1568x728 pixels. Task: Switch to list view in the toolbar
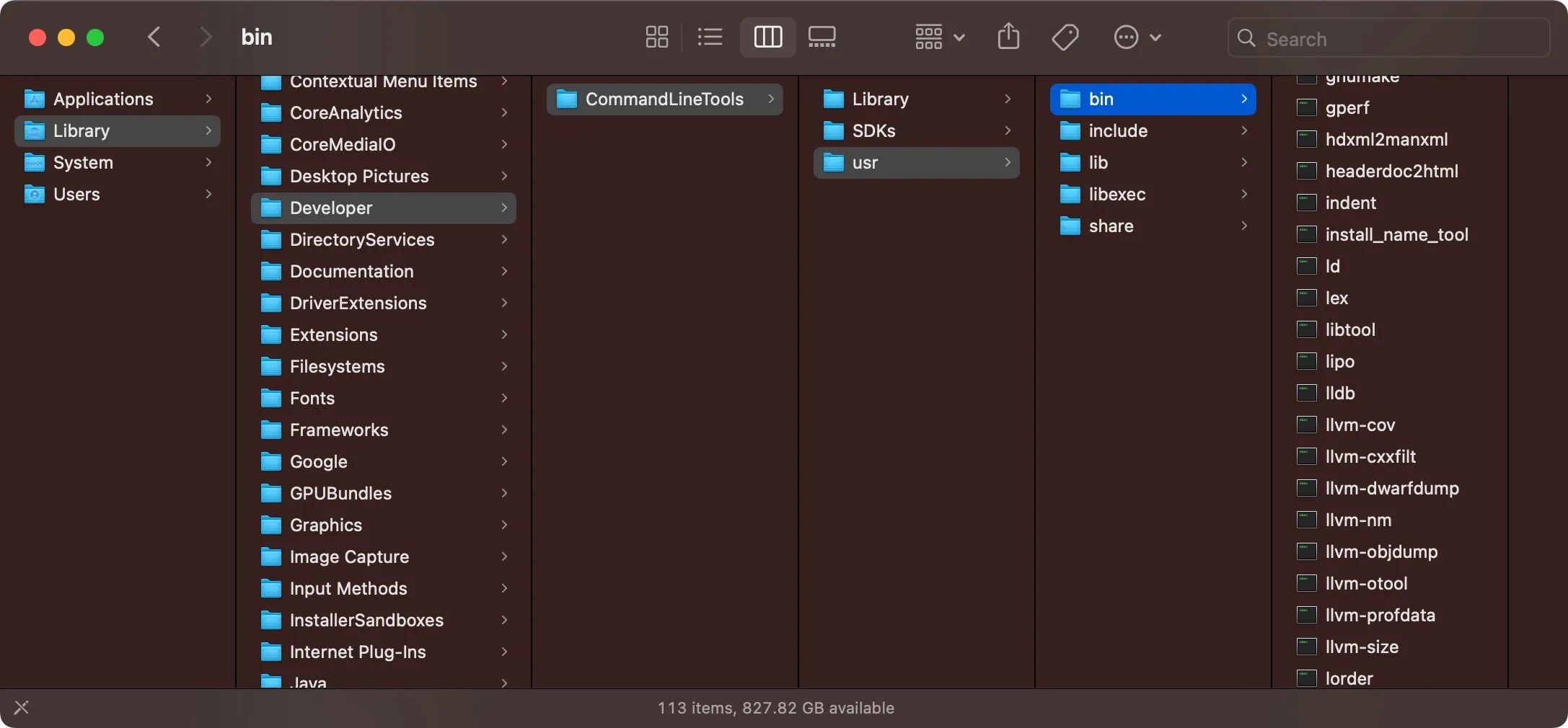[x=709, y=37]
